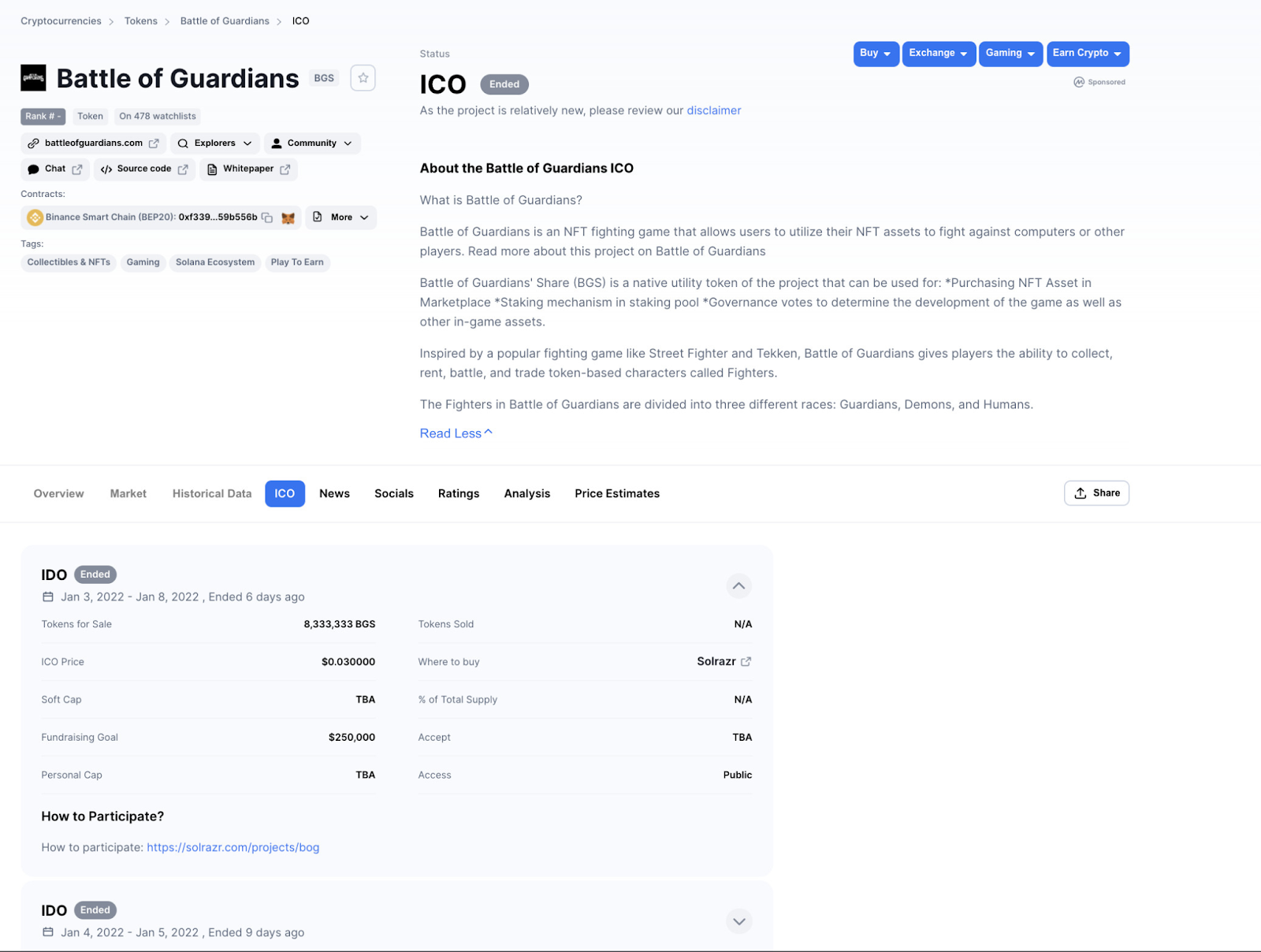Select the Play To Earn tag
1261x952 pixels.
point(297,262)
